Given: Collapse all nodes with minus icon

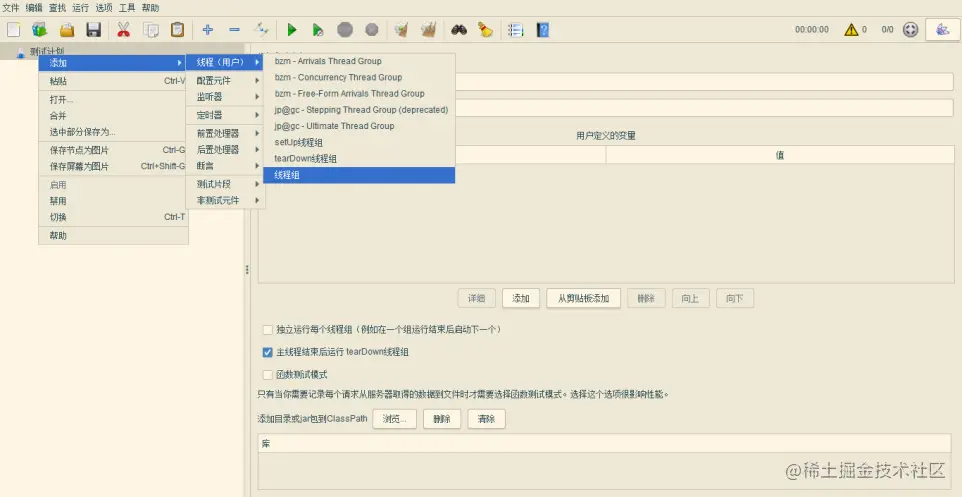Looking at the screenshot, I should click(x=234, y=29).
